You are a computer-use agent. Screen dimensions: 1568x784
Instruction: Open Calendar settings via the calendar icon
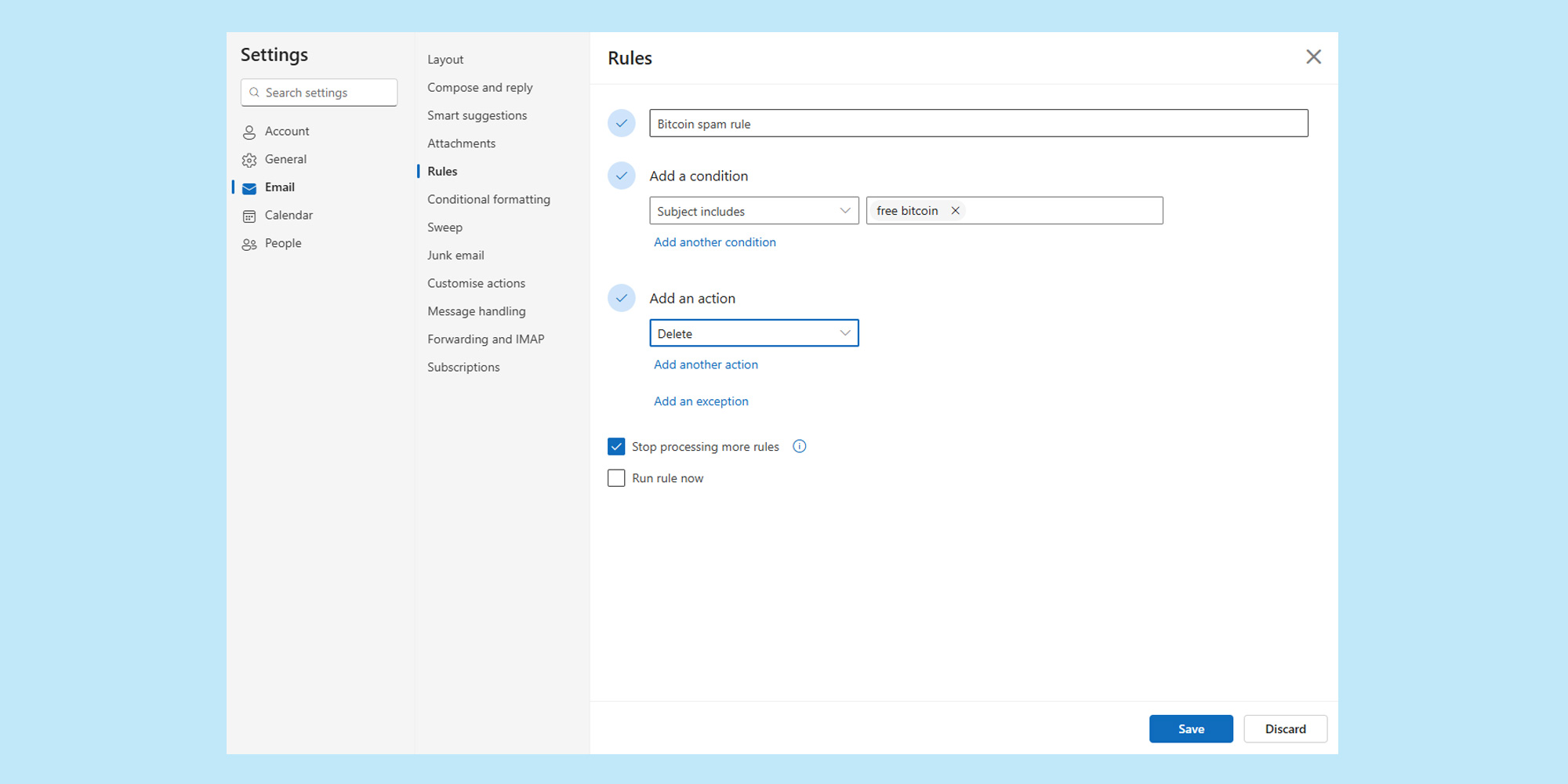point(249,215)
